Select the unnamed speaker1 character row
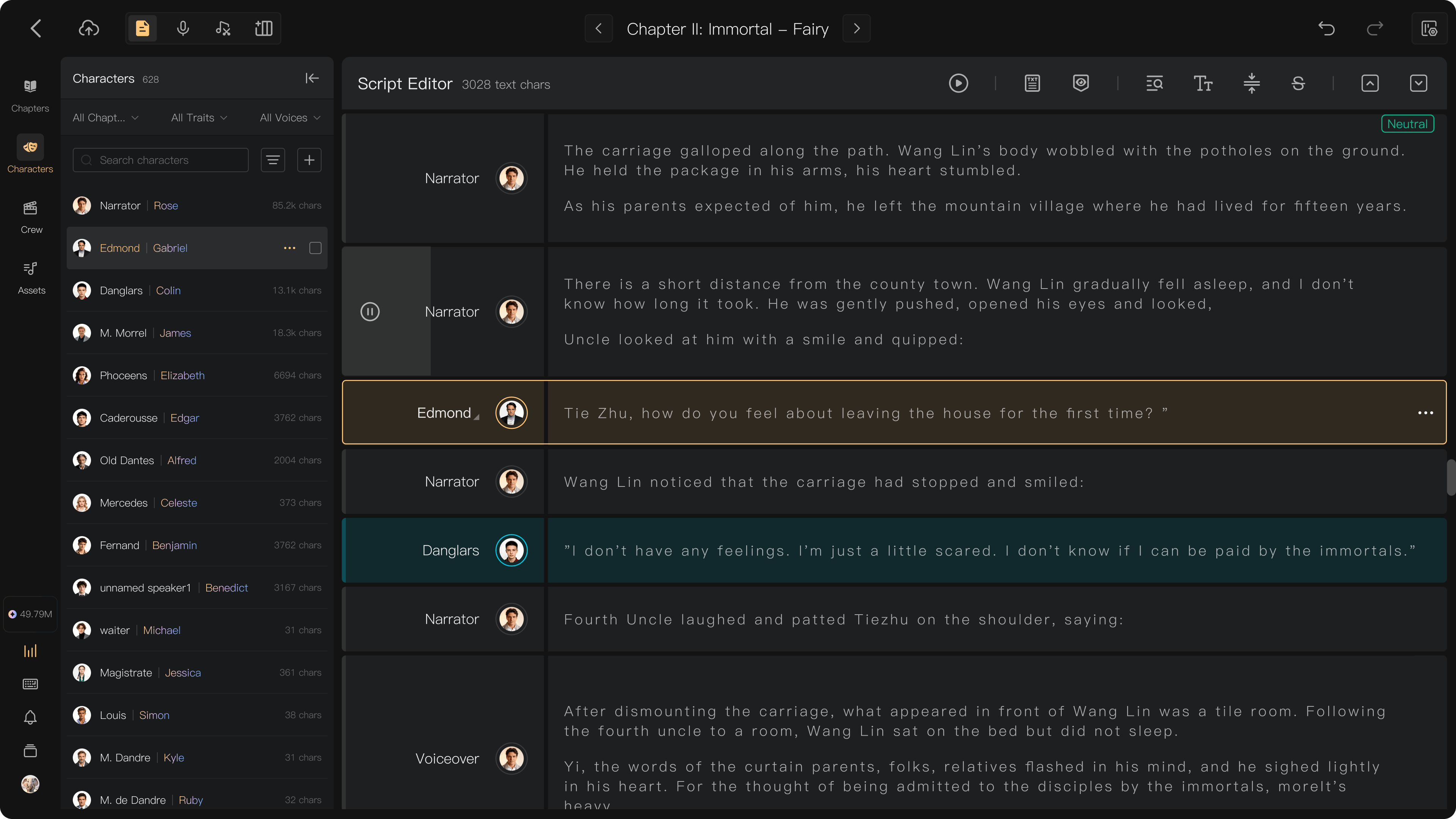 197,588
